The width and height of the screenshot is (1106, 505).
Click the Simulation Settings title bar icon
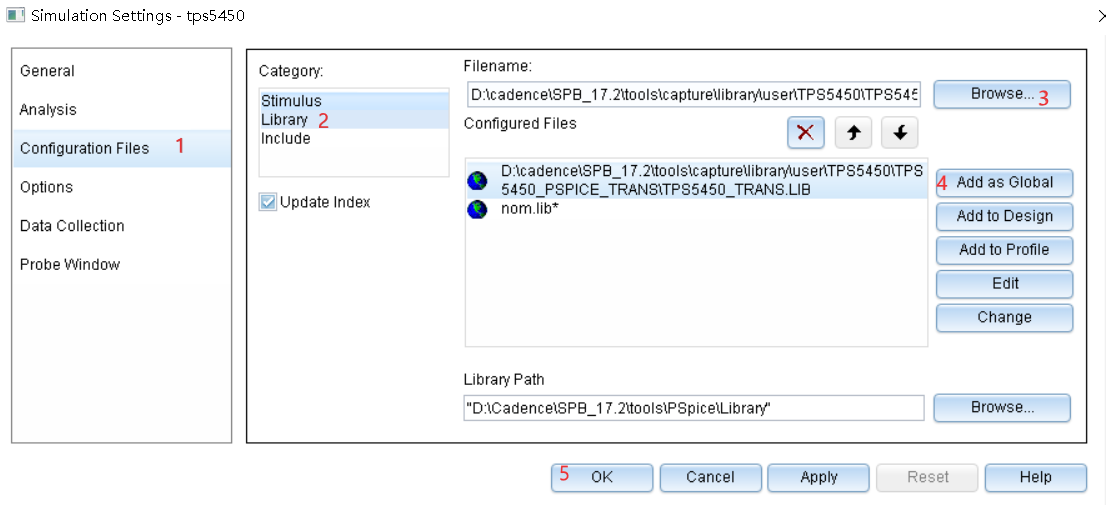tap(15, 15)
